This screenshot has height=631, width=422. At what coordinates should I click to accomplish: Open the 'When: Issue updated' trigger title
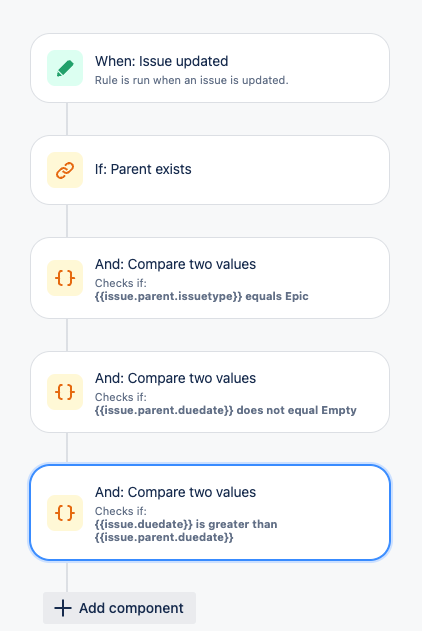coord(161,61)
